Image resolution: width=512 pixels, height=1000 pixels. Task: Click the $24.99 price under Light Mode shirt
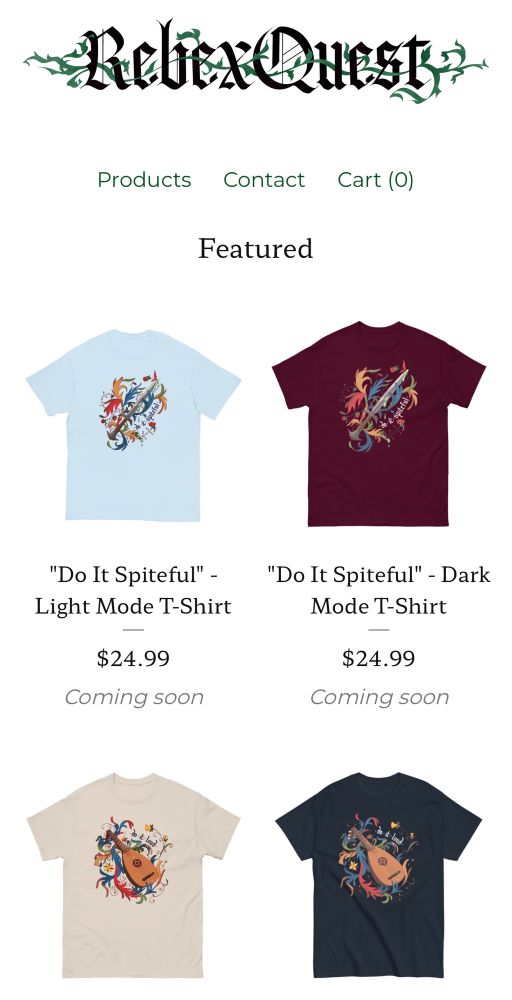pos(133,658)
